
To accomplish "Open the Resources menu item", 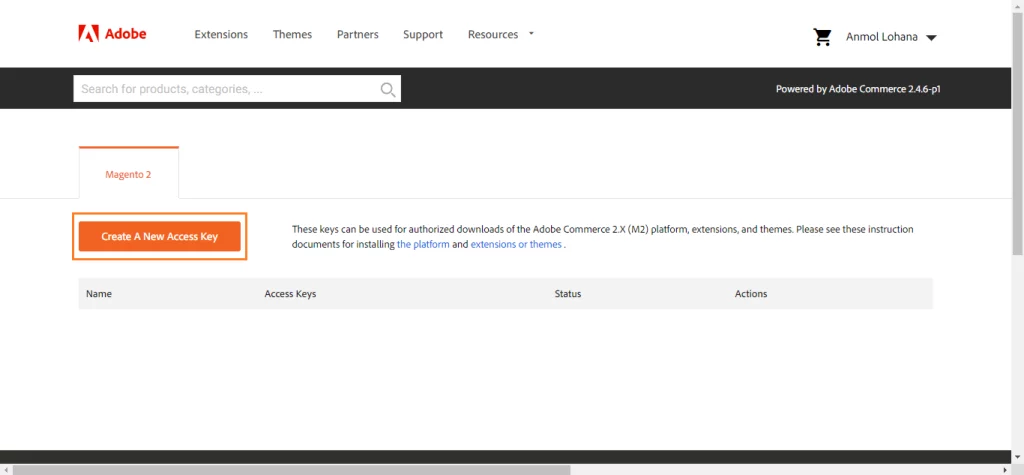I will pos(492,35).
